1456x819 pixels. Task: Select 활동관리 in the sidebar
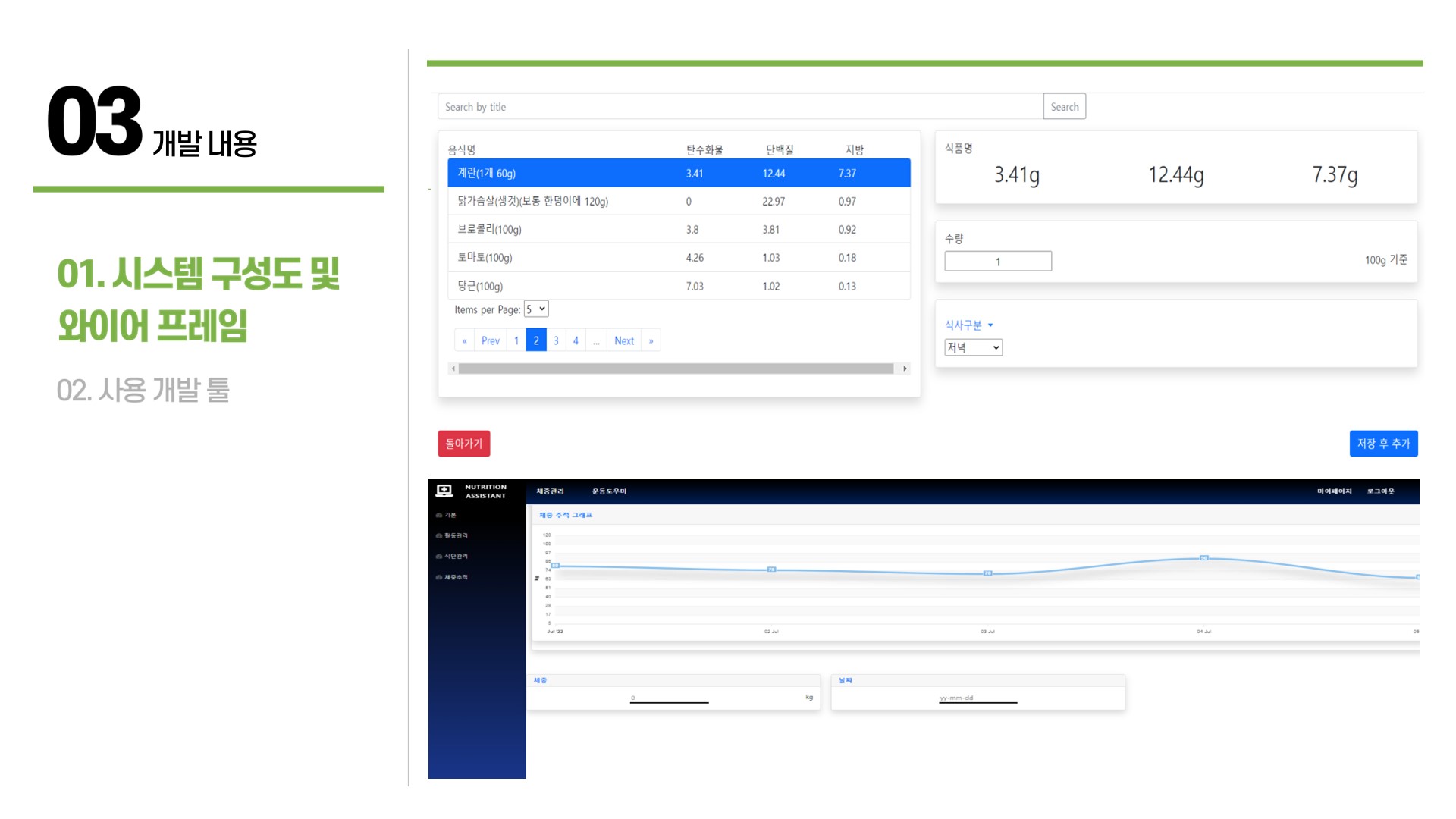click(457, 536)
